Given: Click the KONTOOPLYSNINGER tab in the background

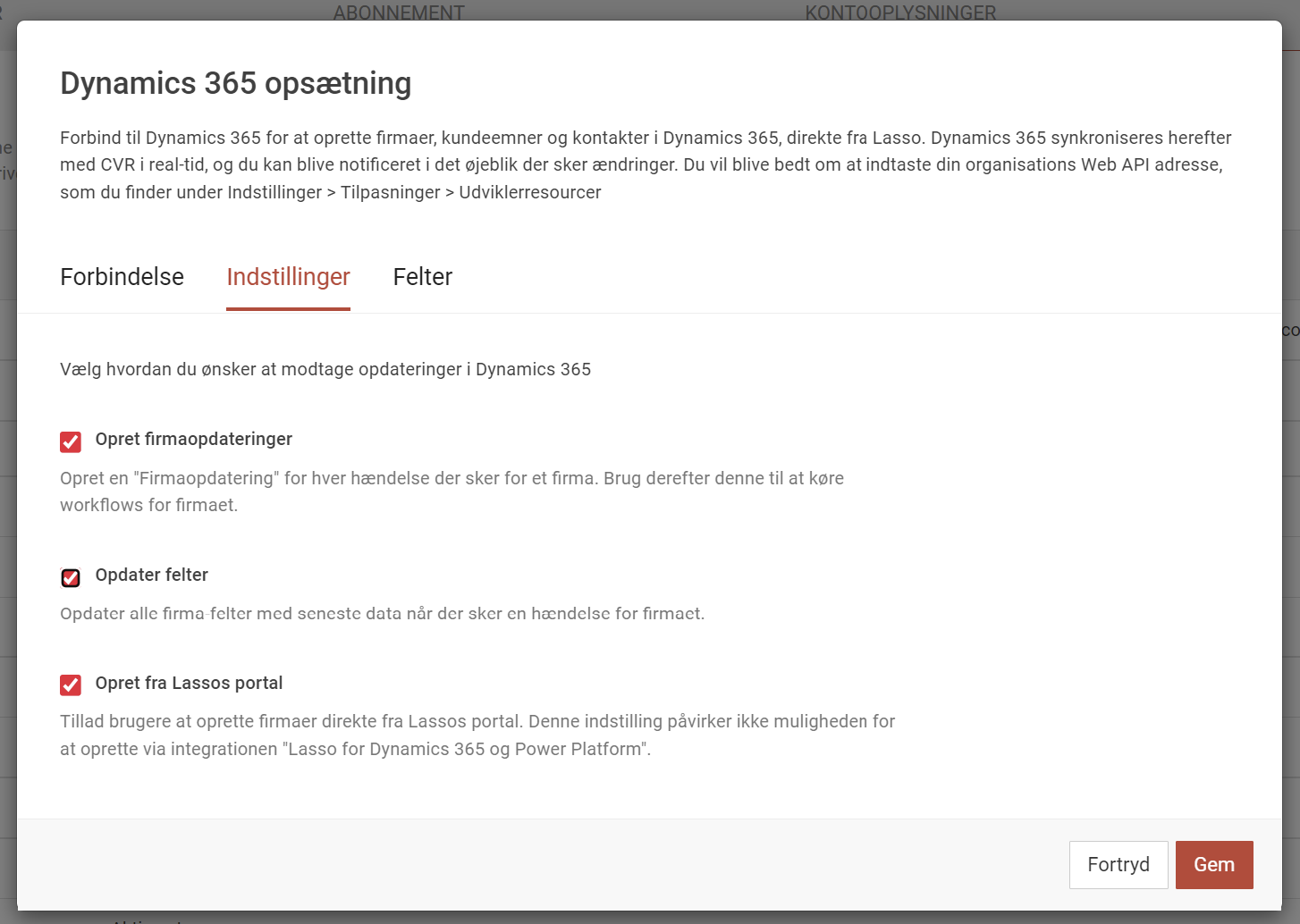Looking at the screenshot, I should tap(900, 13).
